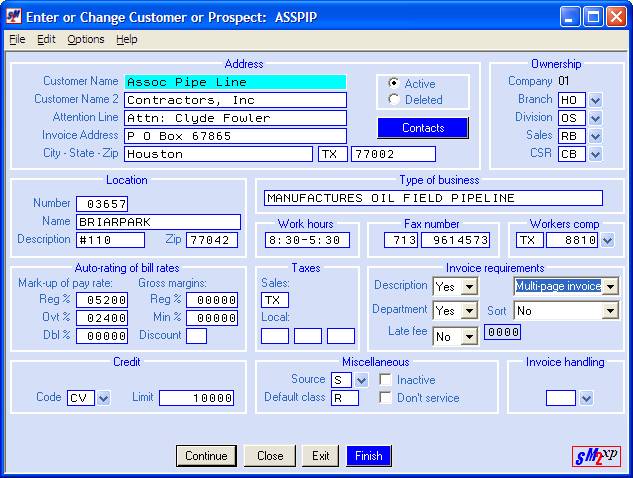Screen dimensions: 633x478
Task: Click the first Local tax field
Action: pos(275,336)
